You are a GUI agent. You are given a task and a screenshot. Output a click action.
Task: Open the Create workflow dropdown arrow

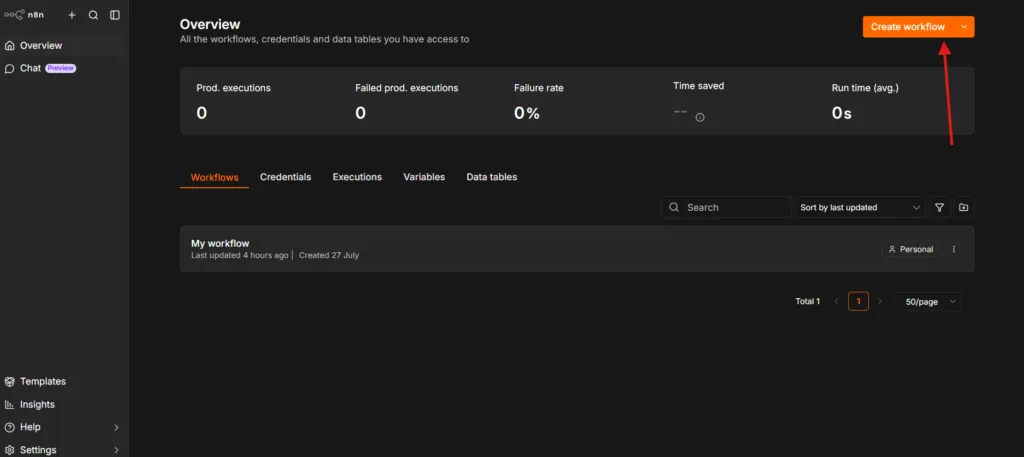[964, 27]
